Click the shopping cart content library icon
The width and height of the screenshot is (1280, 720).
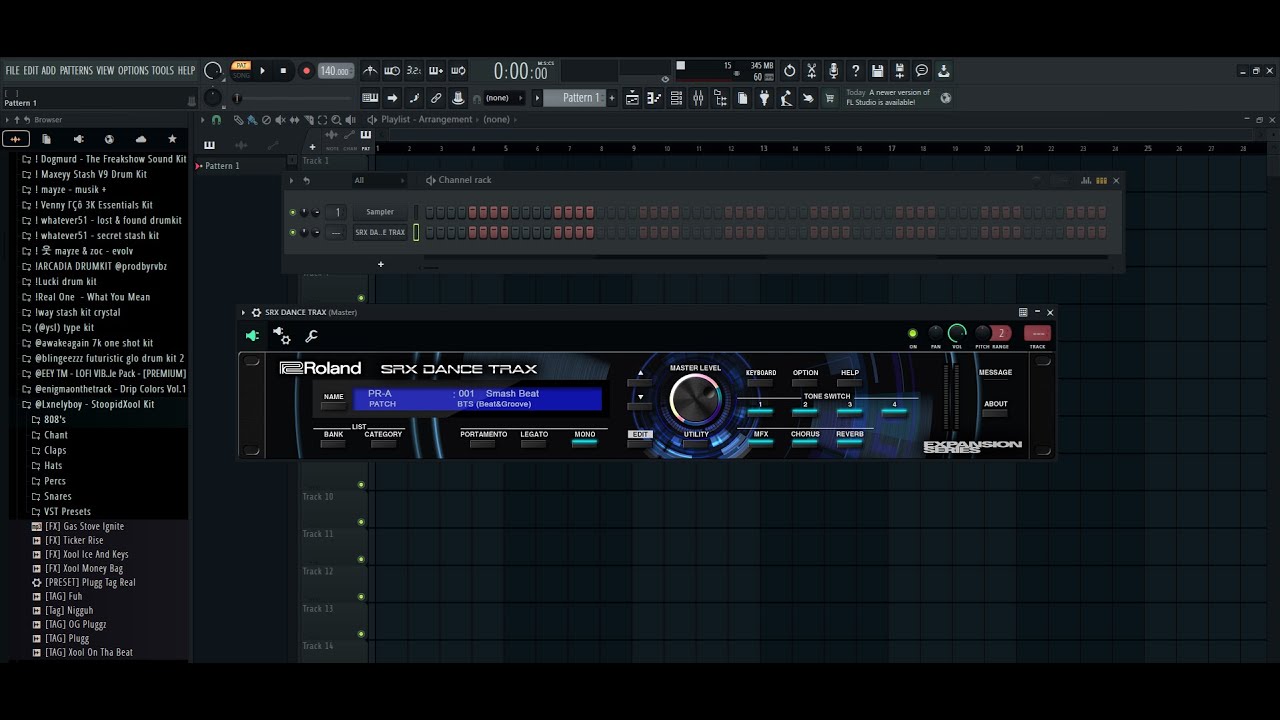pos(829,98)
